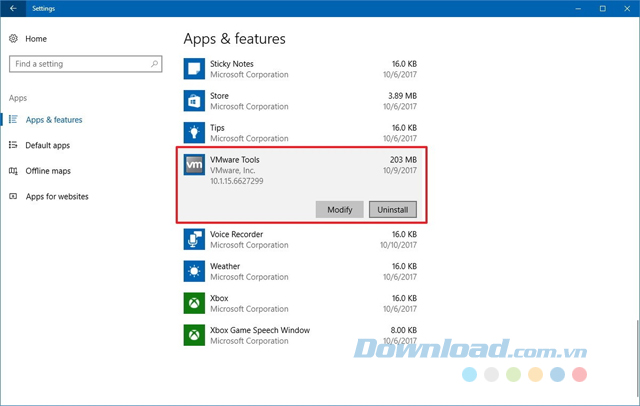This screenshot has height=406, width=640.
Task: Select the Voice Recorder microphone icon
Action: [x=194, y=239]
